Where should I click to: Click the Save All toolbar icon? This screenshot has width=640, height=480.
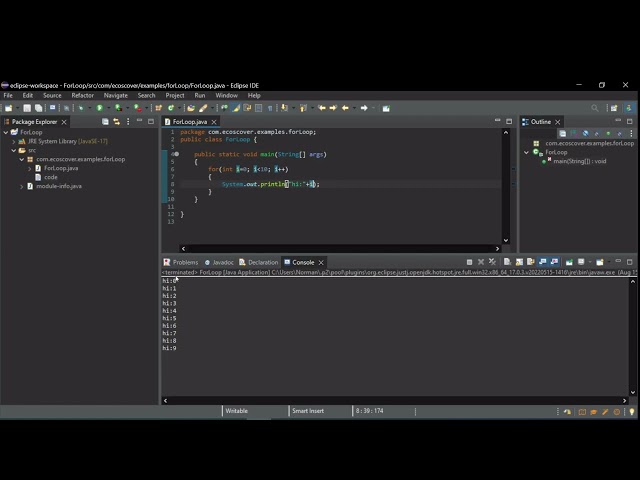coord(38,108)
